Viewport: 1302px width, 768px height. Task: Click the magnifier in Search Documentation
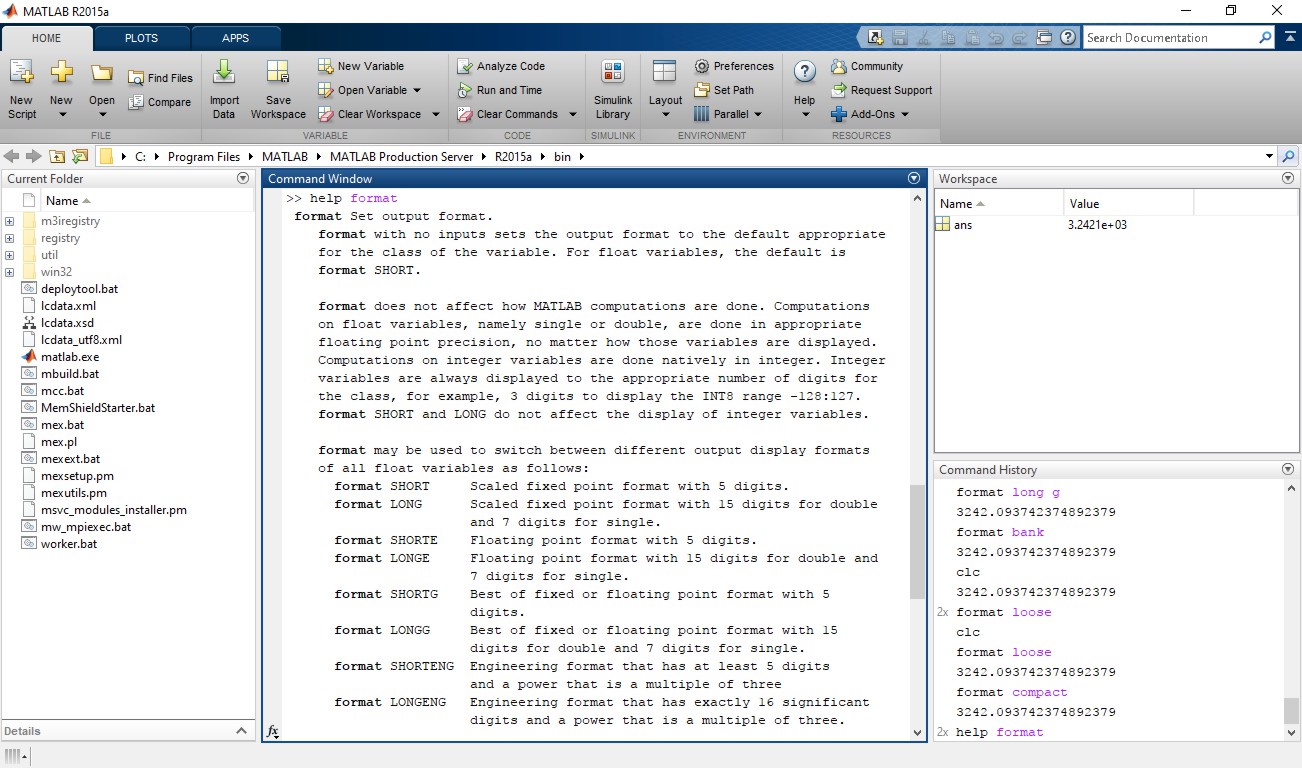click(x=1265, y=38)
